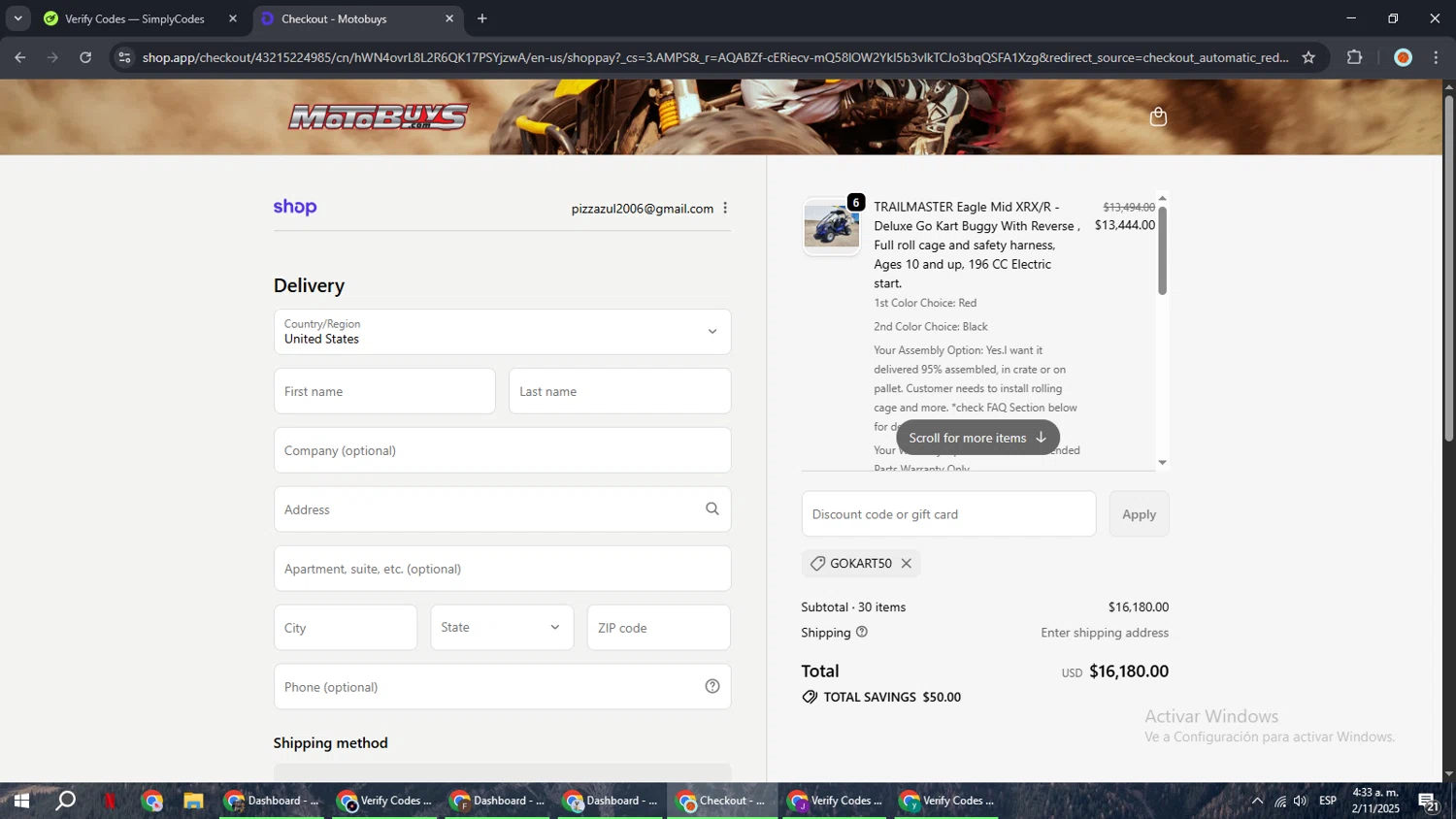Open the browser extensions icon

pos(1355,57)
